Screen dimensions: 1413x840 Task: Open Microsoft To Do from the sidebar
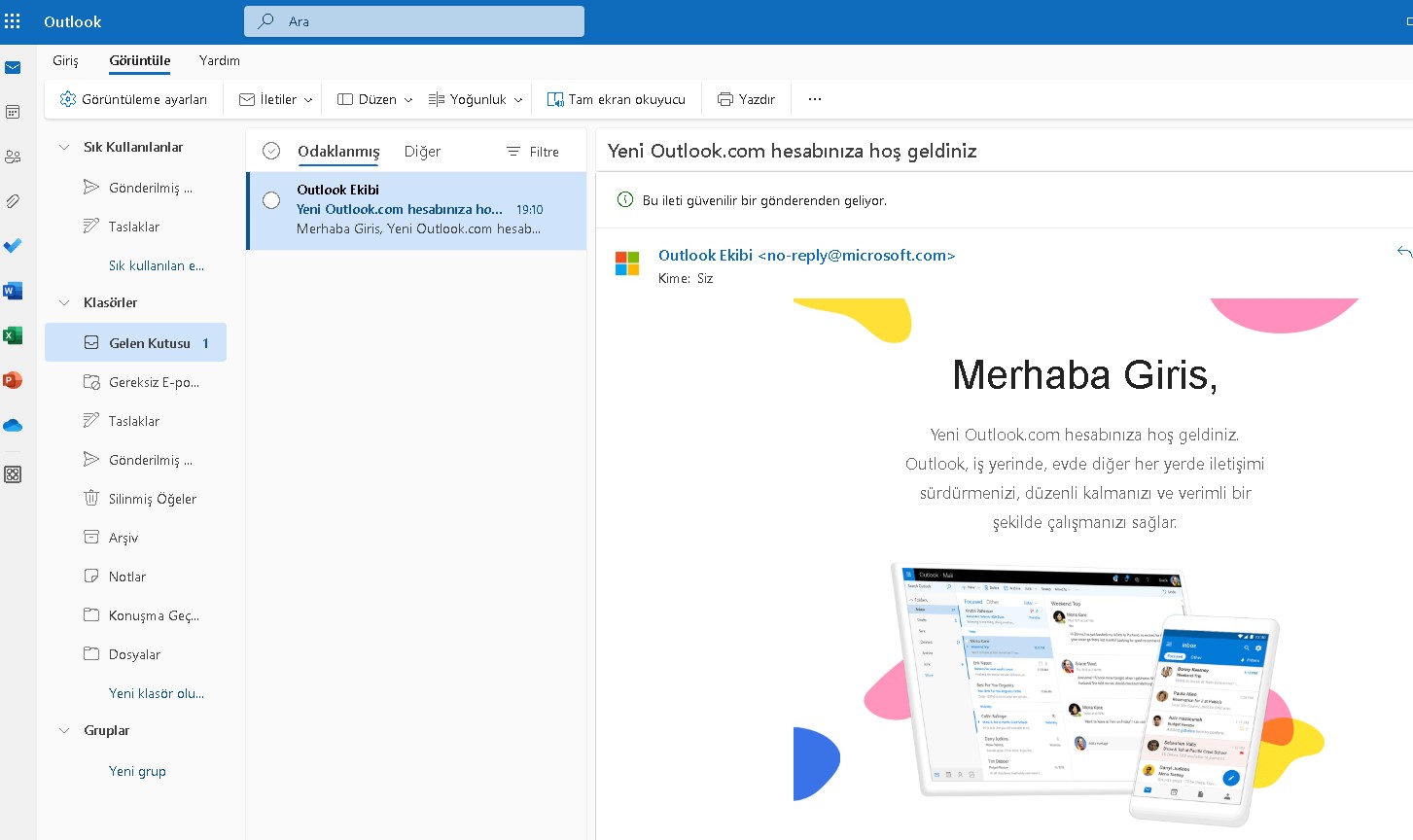[x=13, y=246]
